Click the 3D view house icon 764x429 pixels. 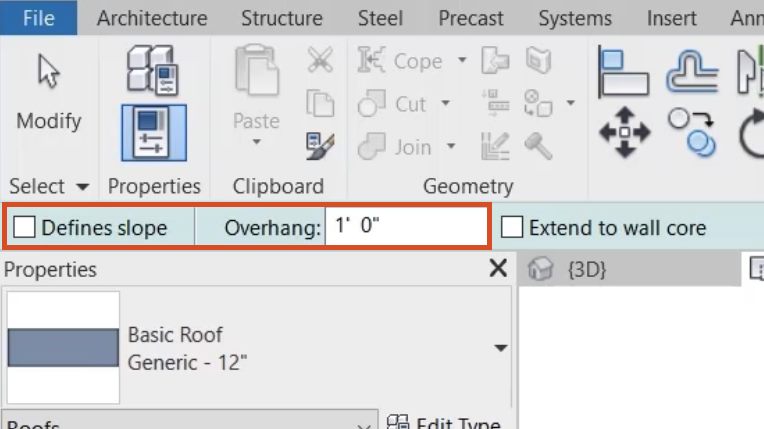(541, 269)
